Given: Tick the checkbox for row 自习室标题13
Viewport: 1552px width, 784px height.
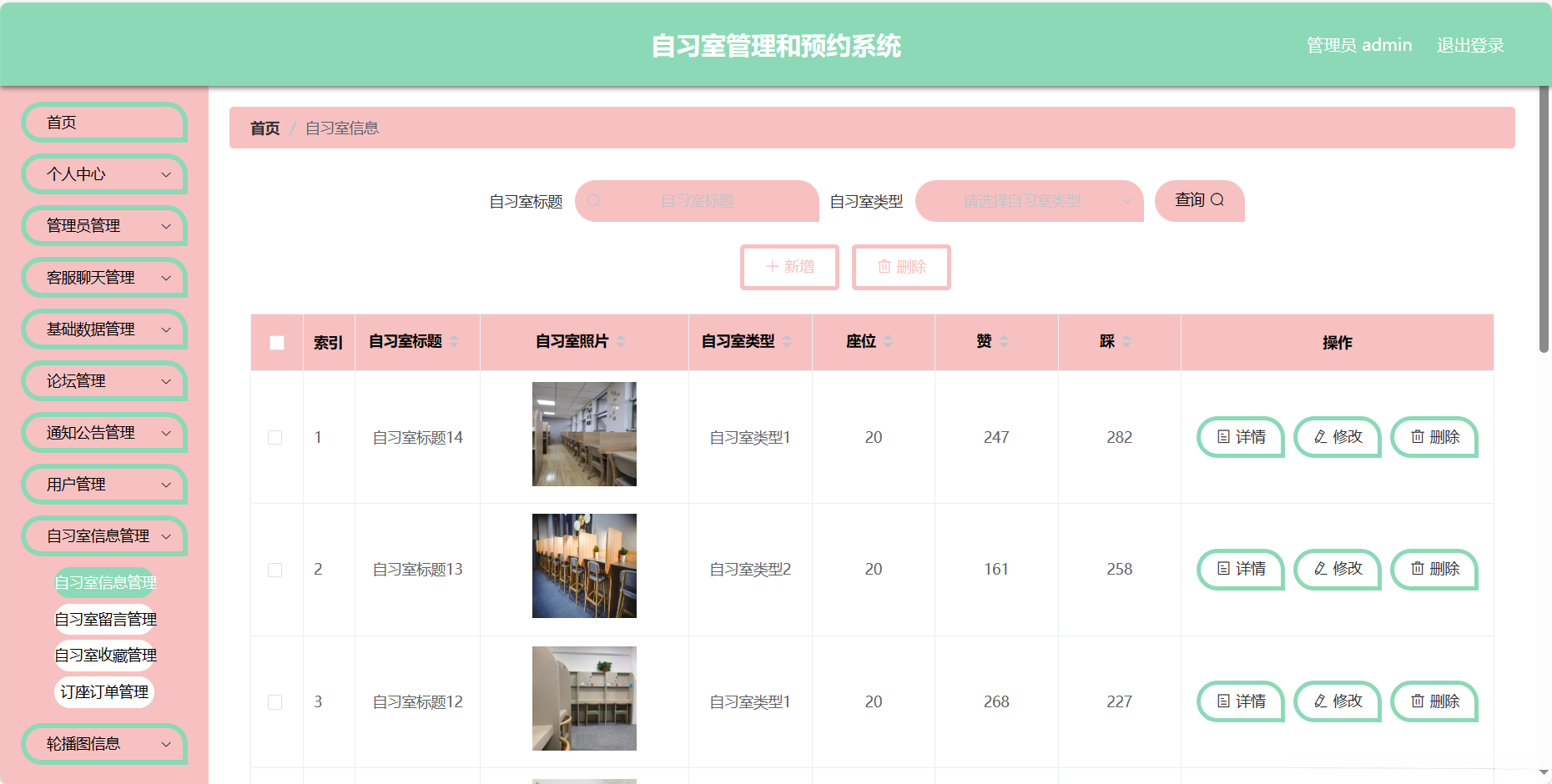Looking at the screenshot, I should [x=275, y=570].
